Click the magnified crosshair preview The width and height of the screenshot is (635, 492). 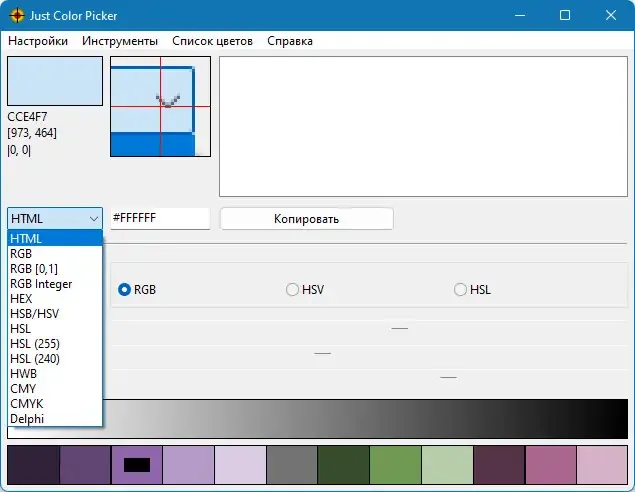[x=160, y=106]
